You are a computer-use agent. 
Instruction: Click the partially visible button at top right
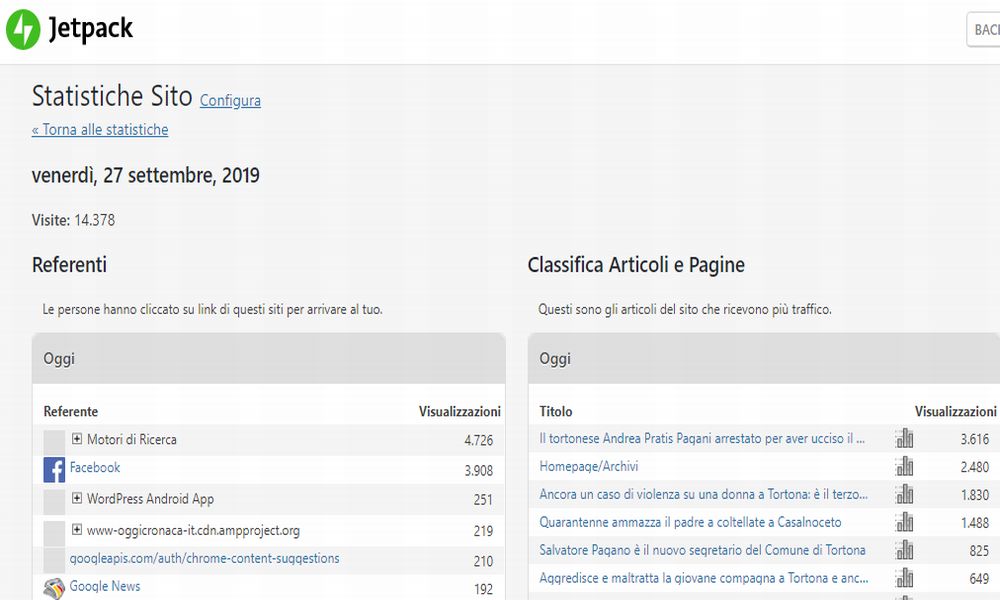[984, 30]
